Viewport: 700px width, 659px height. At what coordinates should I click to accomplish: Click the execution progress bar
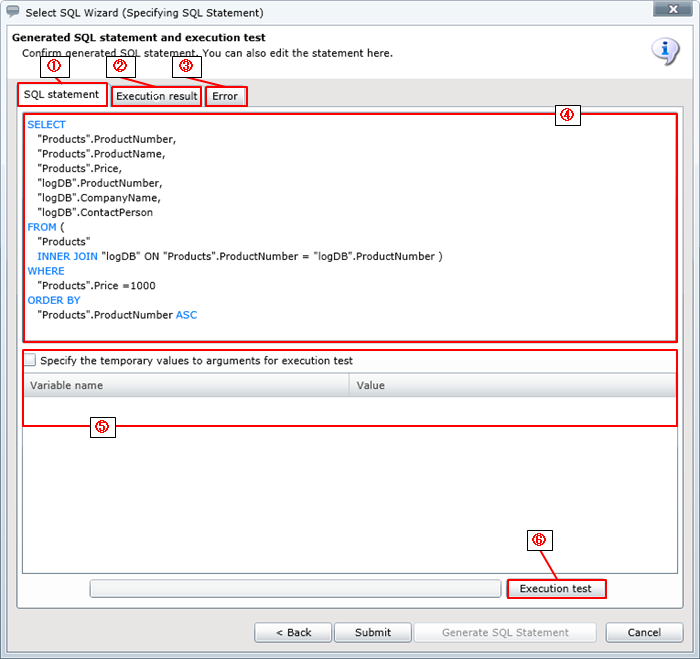click(x=295, y=589)
